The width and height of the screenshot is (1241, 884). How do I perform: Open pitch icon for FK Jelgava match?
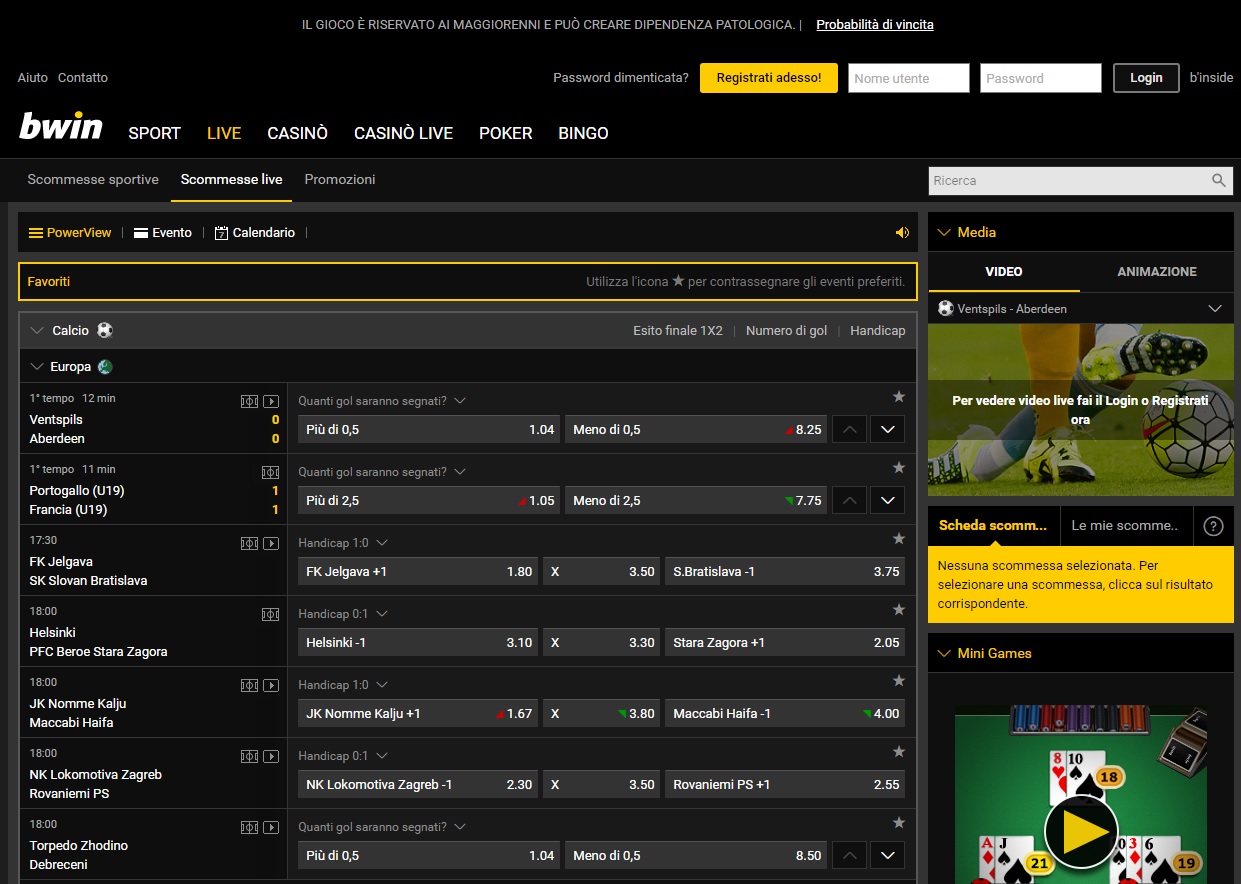(x=250, y=543)
